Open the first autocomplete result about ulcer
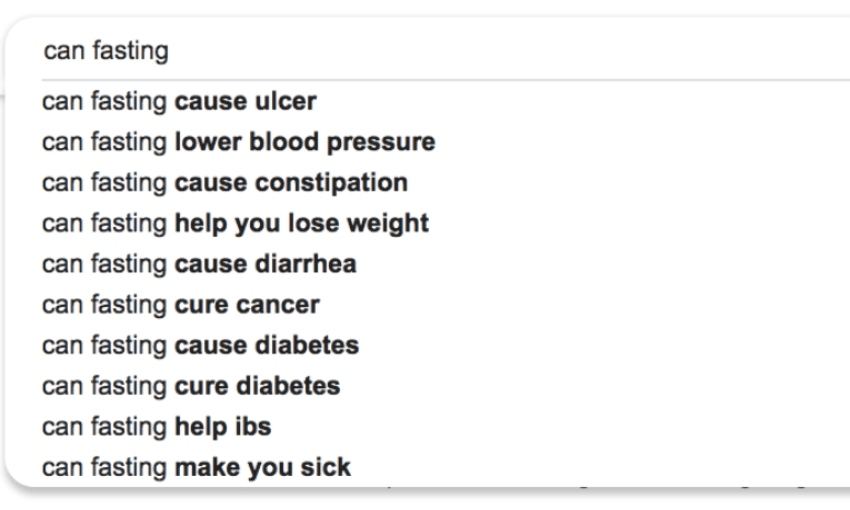850x510 pixels. pos(179,102)
